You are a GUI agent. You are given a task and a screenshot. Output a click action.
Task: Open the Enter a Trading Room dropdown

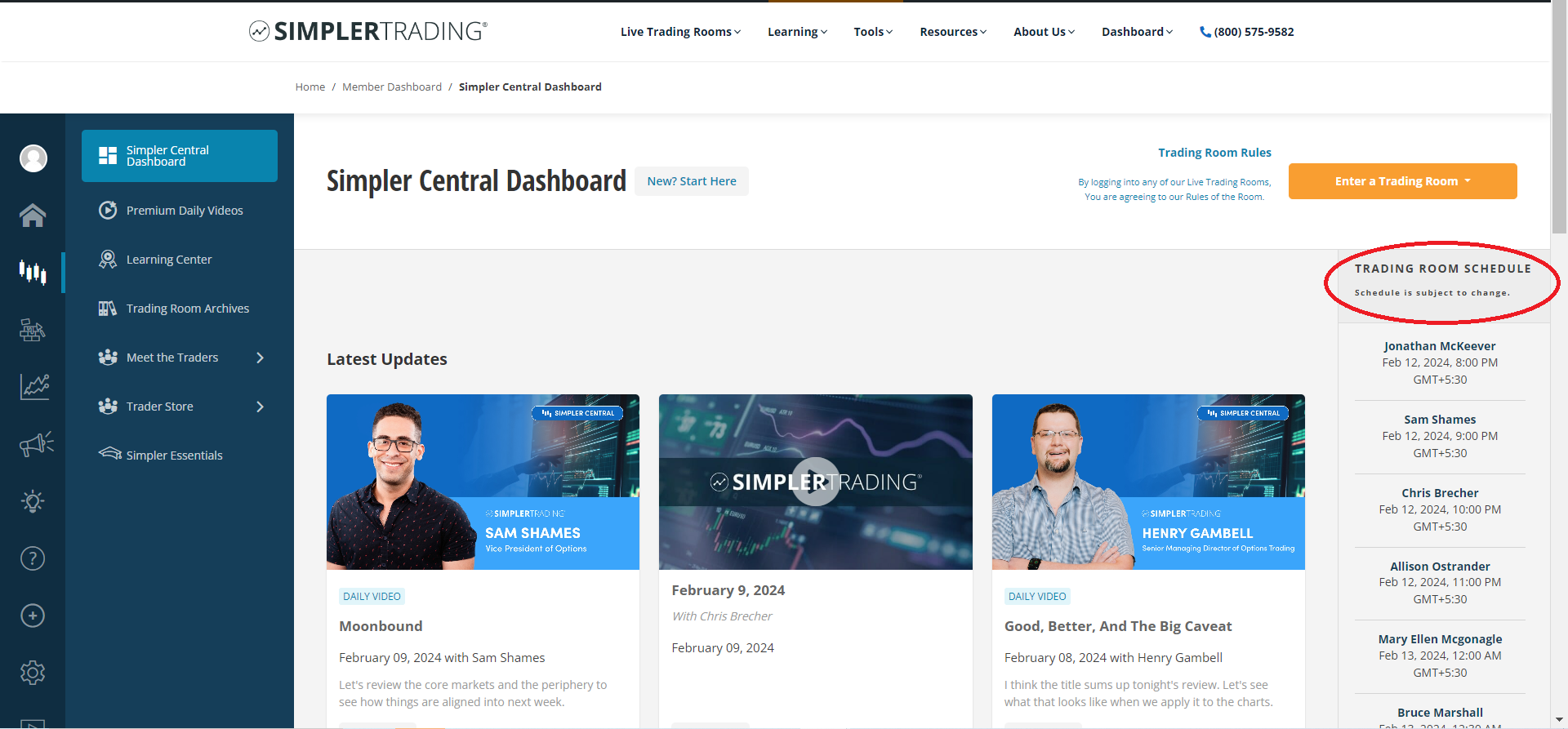pos(1403,181)
